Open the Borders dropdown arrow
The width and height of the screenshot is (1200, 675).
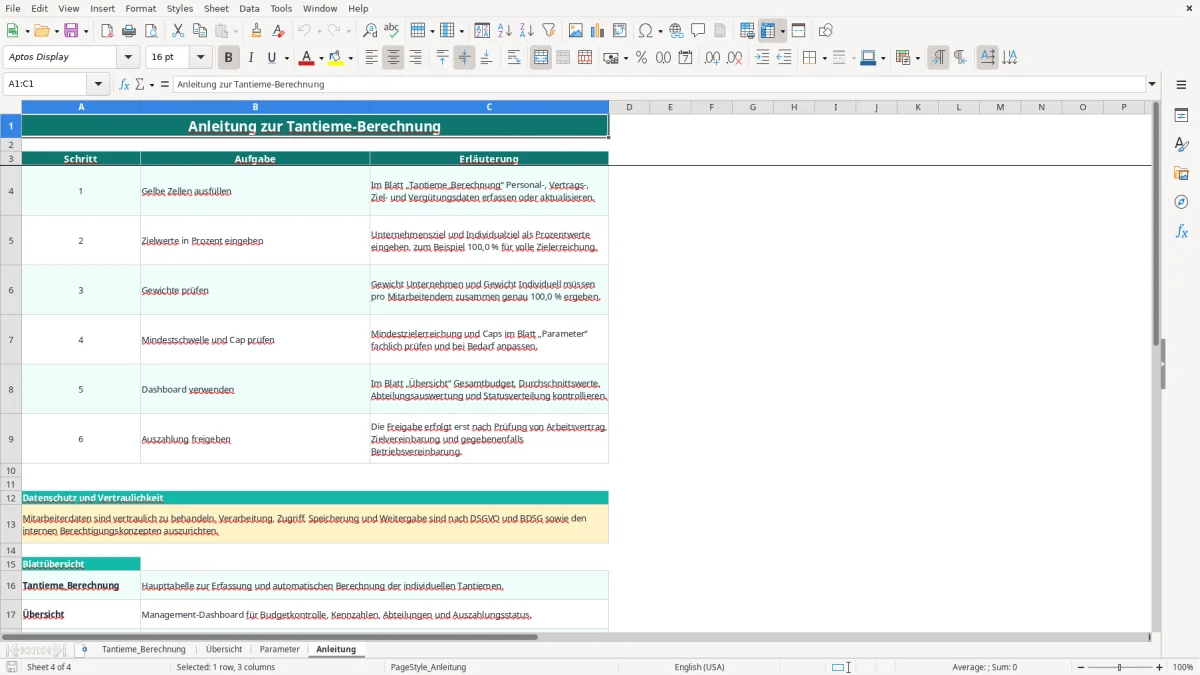[824, 58]
